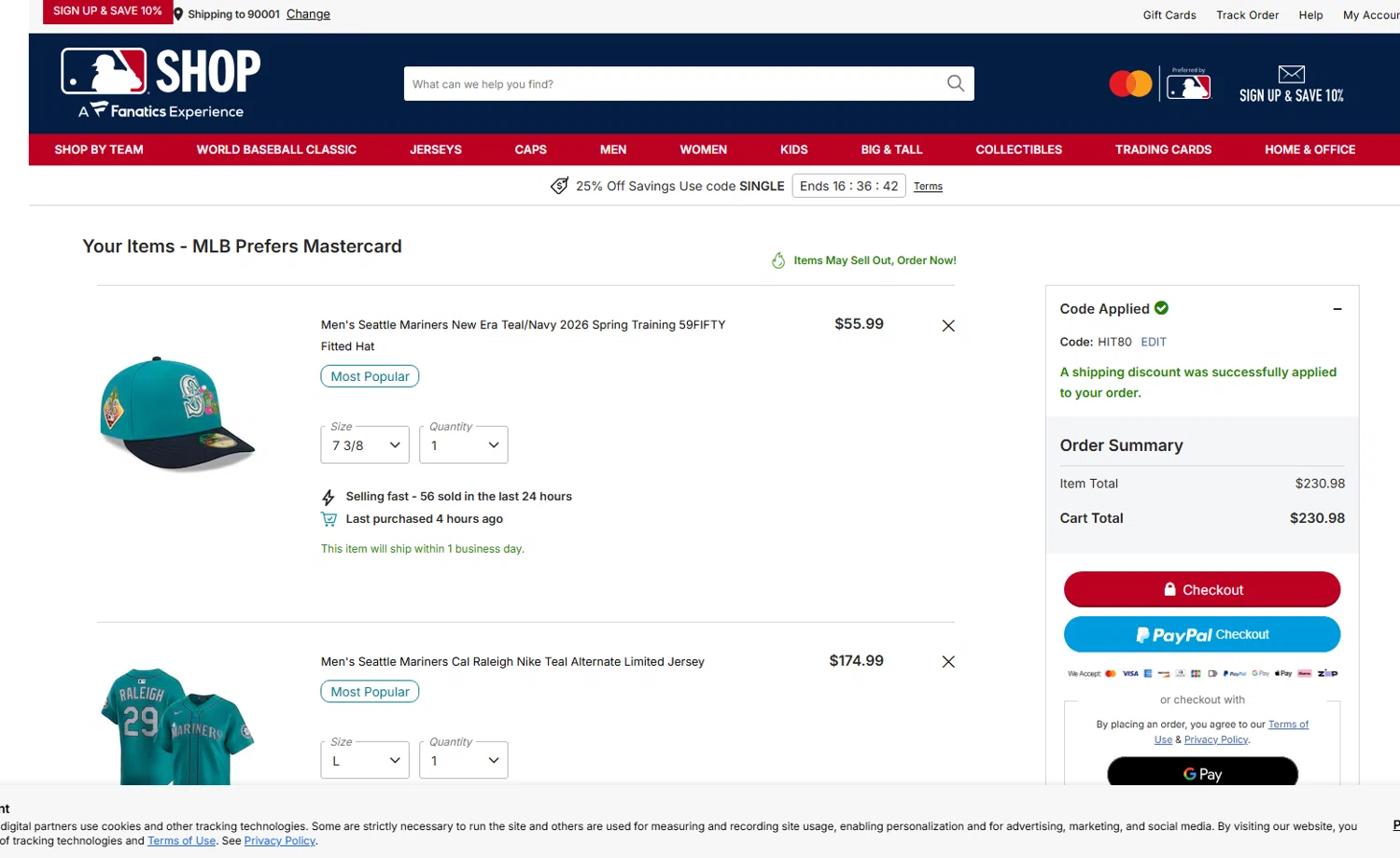Open the Big & Tall menu
The image size is (1400, 858).
[x=891, y=149]
